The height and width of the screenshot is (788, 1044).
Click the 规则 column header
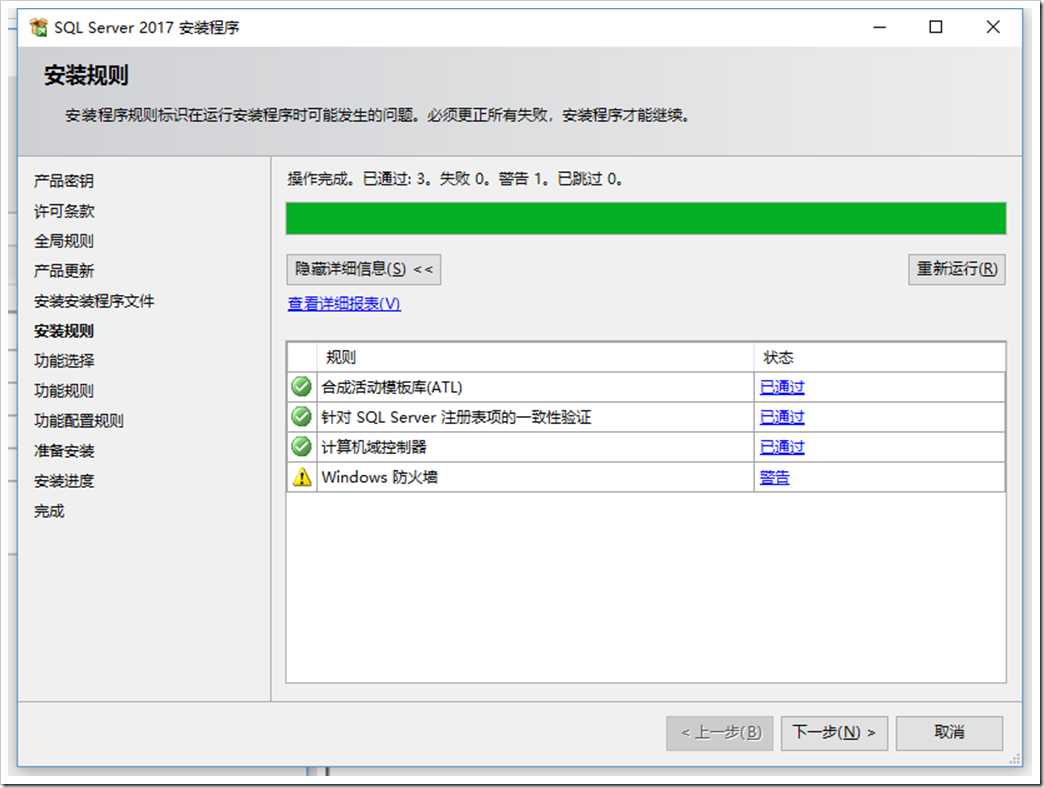[536, 357]
